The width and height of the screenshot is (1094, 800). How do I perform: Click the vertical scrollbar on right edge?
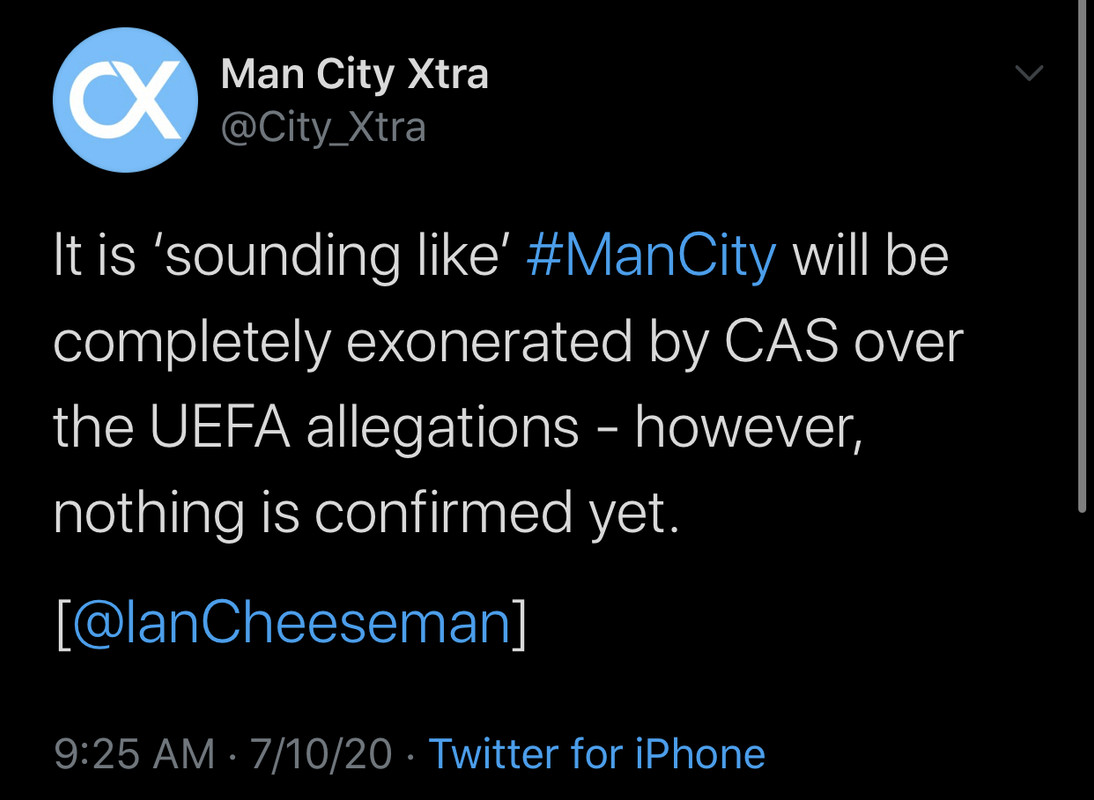[1082, 250]
